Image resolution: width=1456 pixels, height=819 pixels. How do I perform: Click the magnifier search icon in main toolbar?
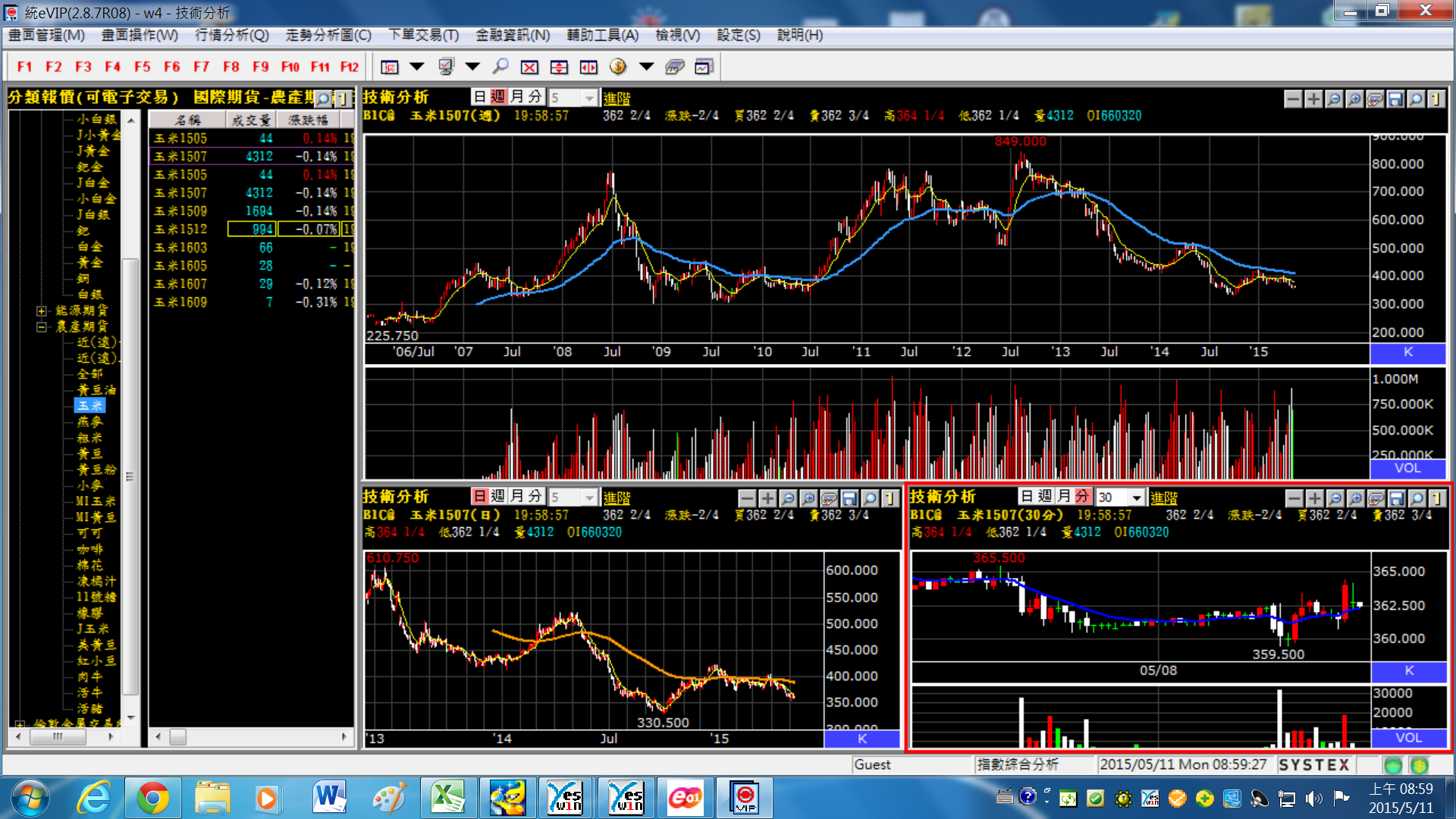pyautogui.click(x=500, y=67)
